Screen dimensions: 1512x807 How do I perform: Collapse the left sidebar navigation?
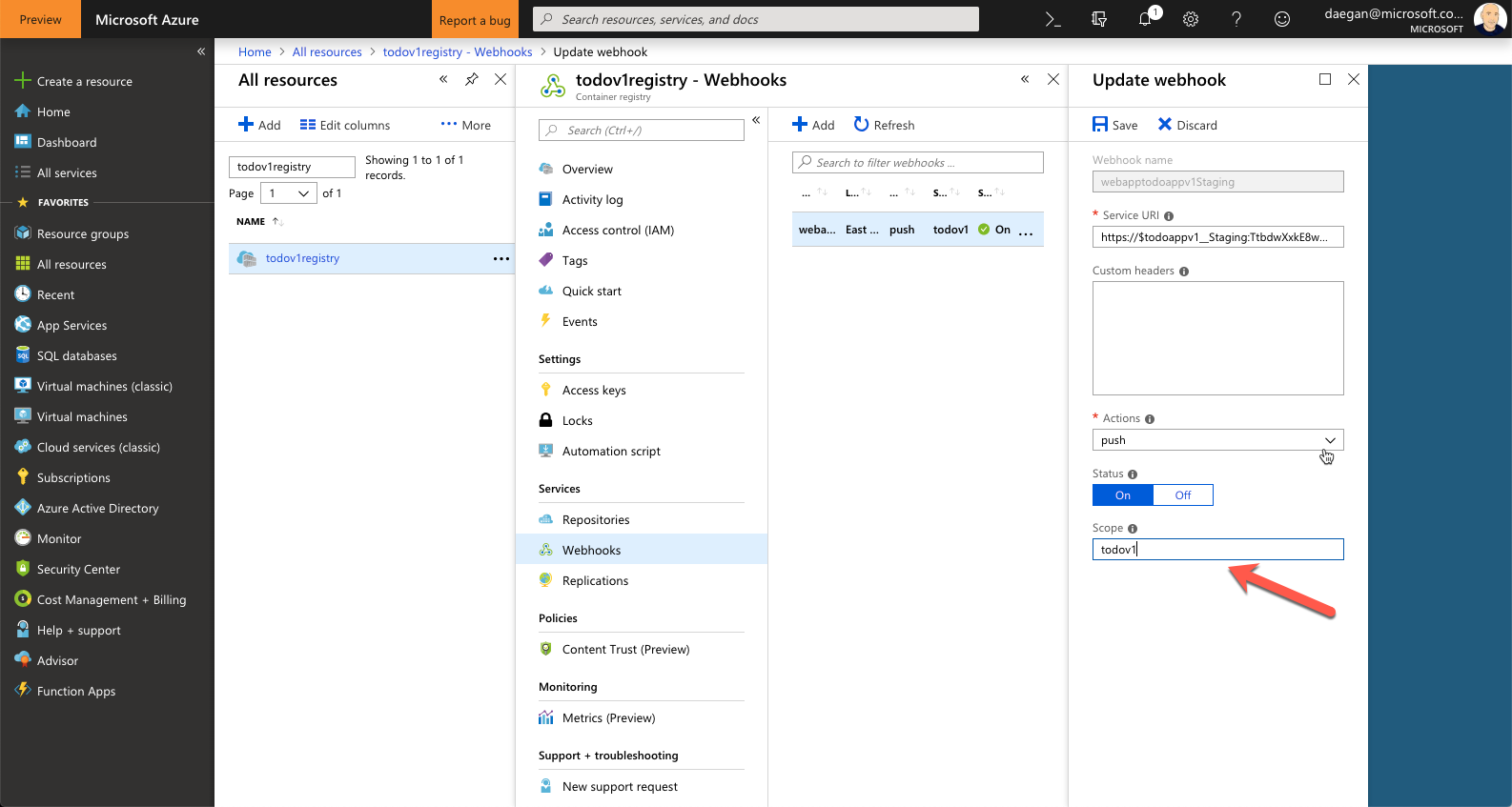click(201, 51)
